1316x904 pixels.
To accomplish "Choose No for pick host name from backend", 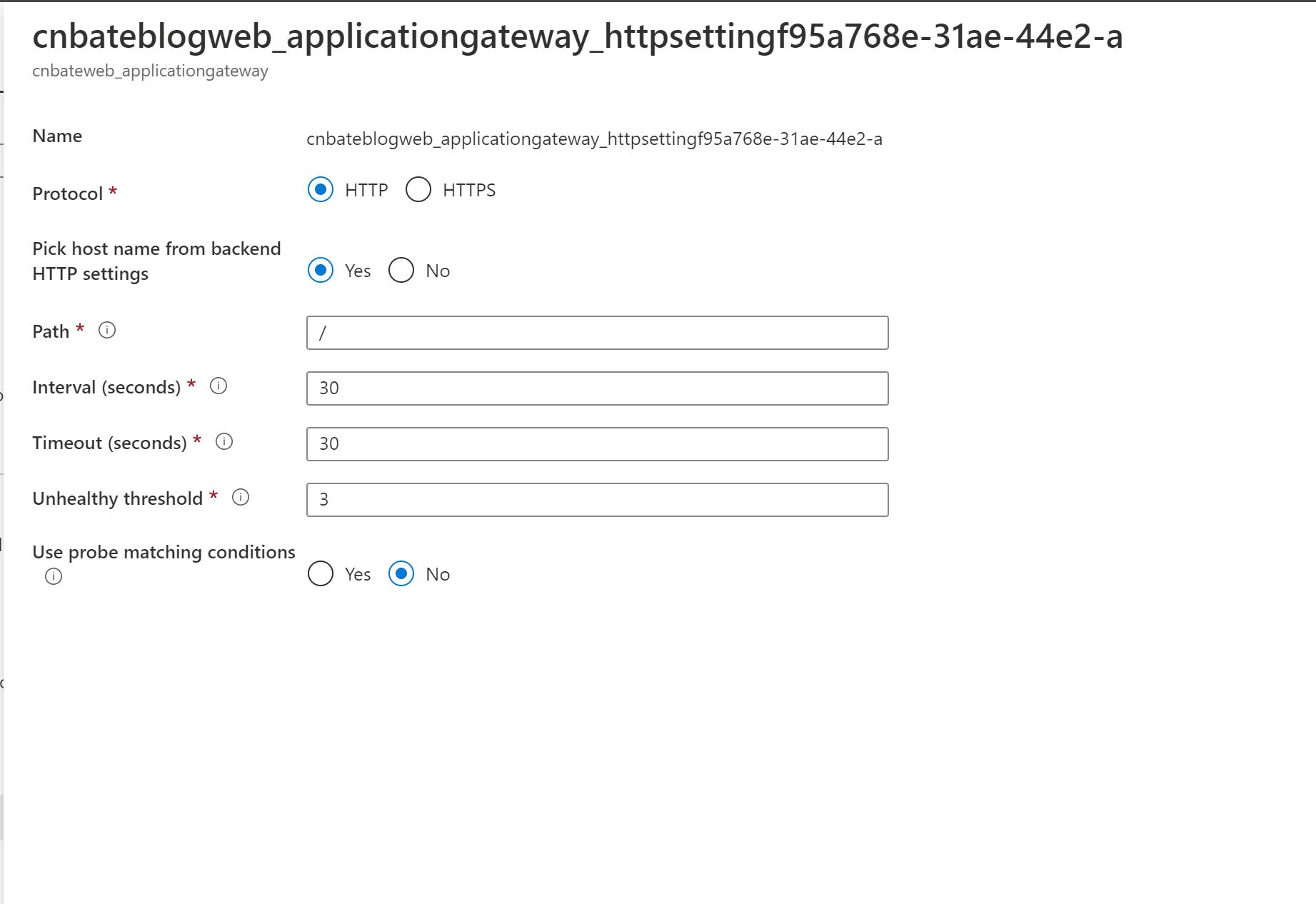I will click(x=401, y=270).
